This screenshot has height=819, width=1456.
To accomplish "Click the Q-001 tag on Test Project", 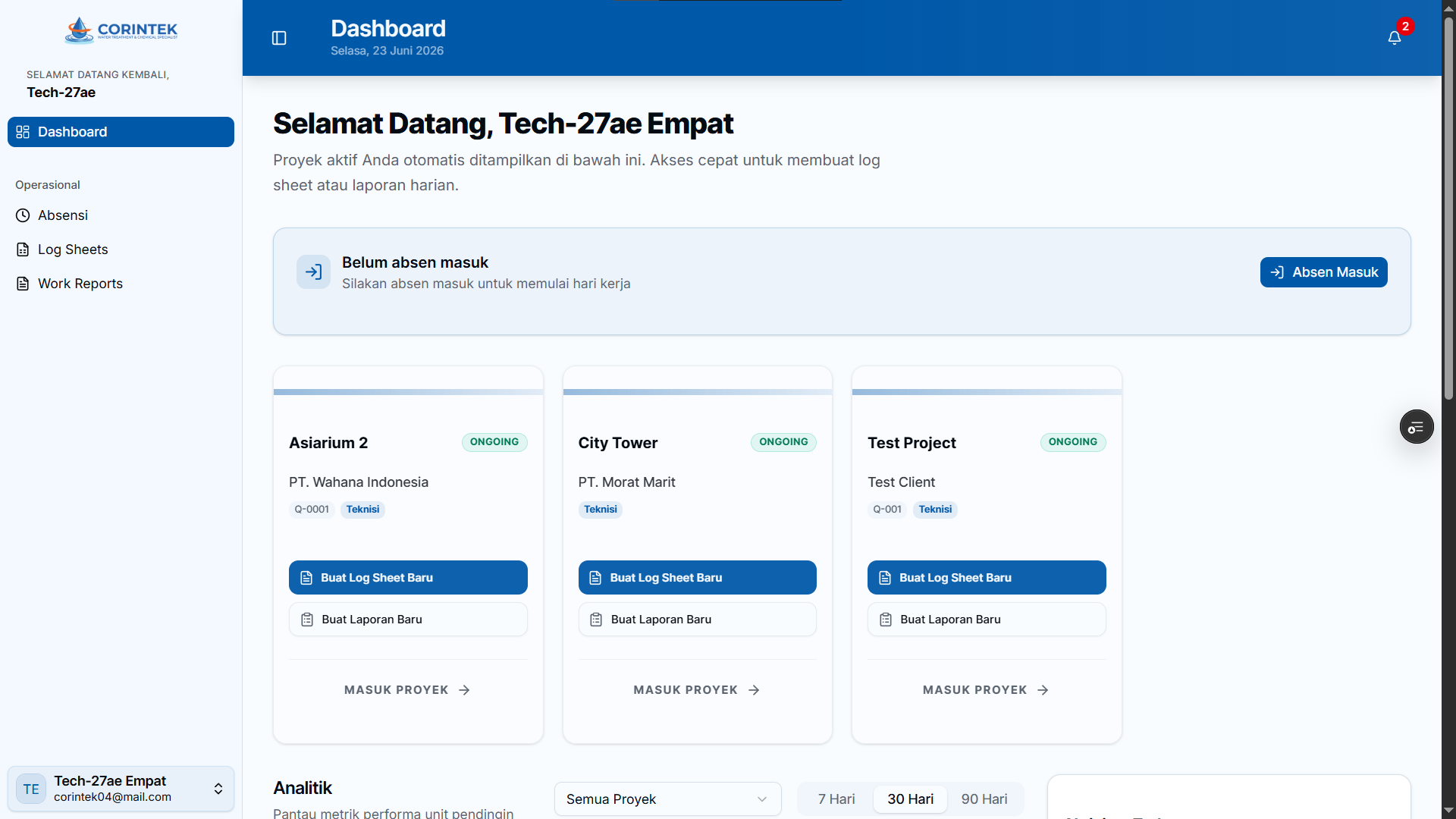I will (887, 510).
